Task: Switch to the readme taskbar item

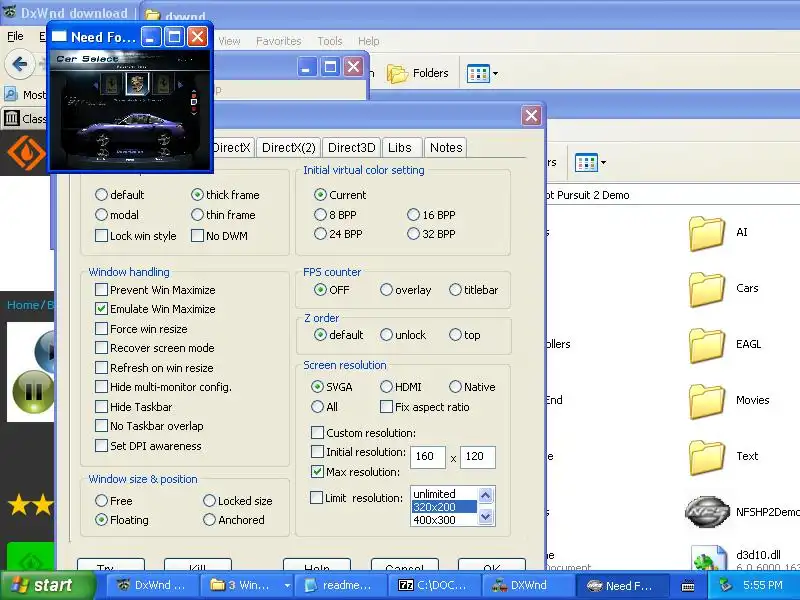Action: [341, 585]
